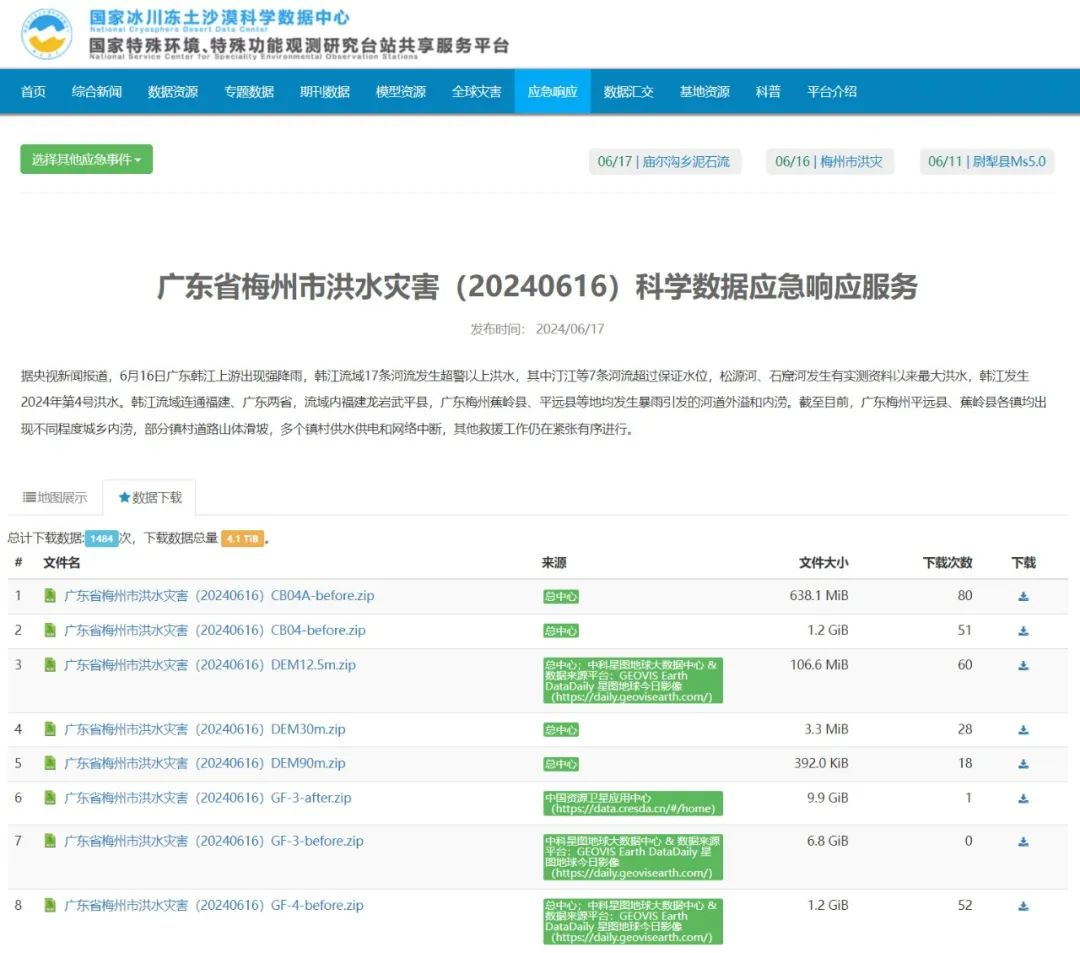Click the 总中心 source tag for CB04A-before

coord(560,597)
